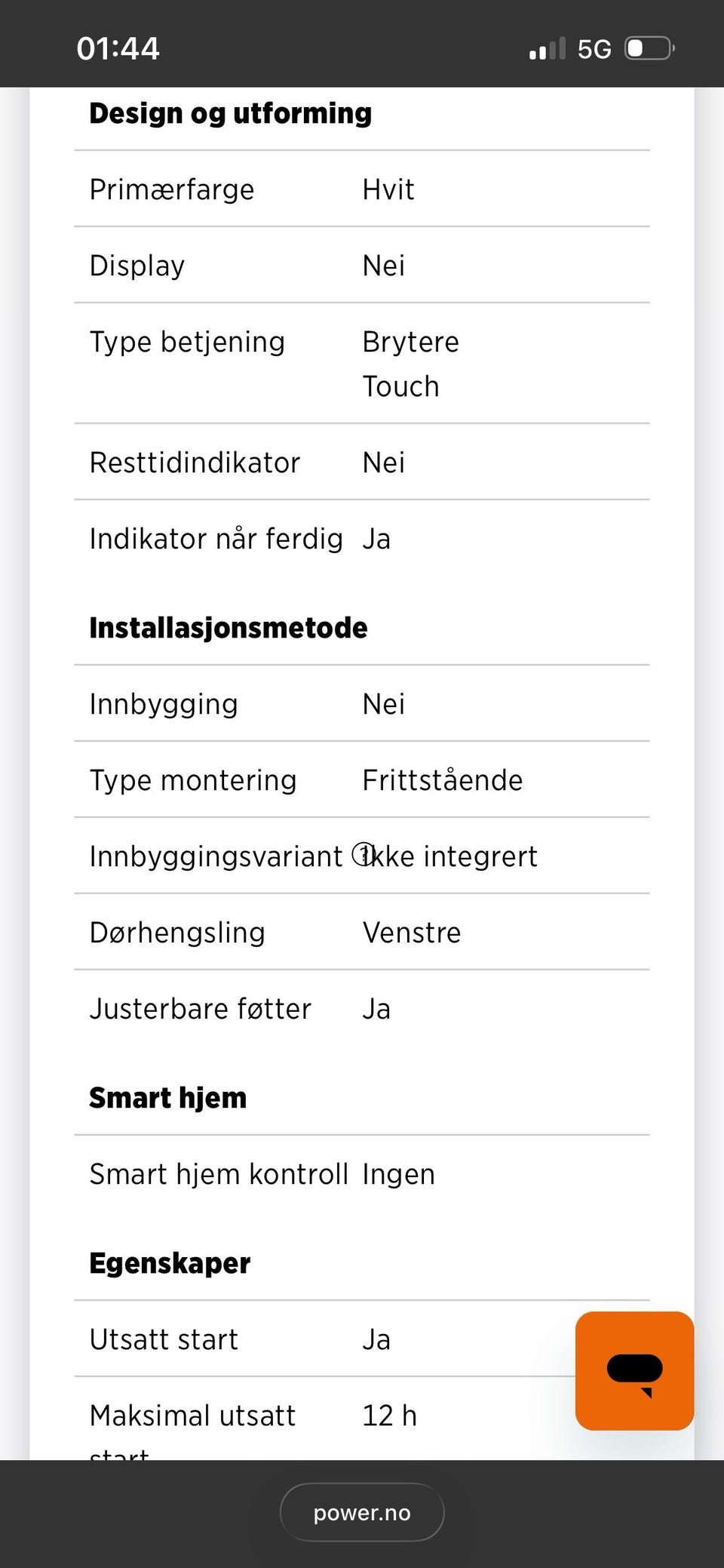This screenshot has width=724, height=1568.
Task: Tap the Touch value under Type betjening
Action: pyautogui.click(x=401, y=386)
